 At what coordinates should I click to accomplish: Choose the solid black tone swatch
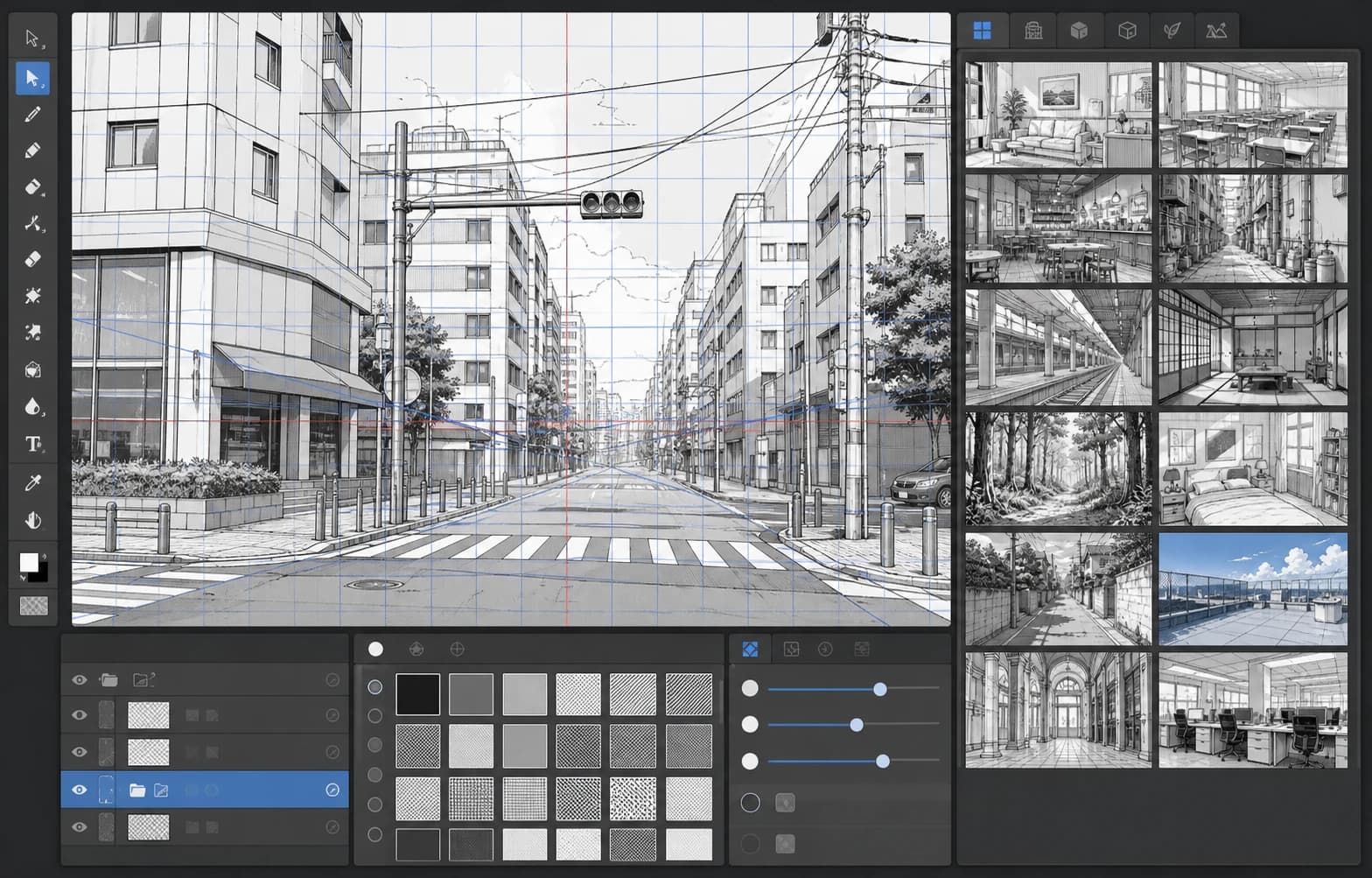(418, 694)
